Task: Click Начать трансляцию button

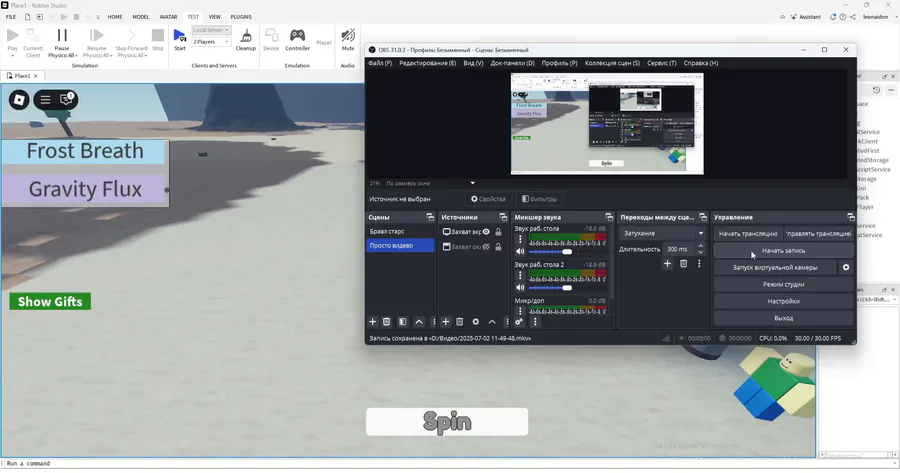Action: [x=748, y=234]
